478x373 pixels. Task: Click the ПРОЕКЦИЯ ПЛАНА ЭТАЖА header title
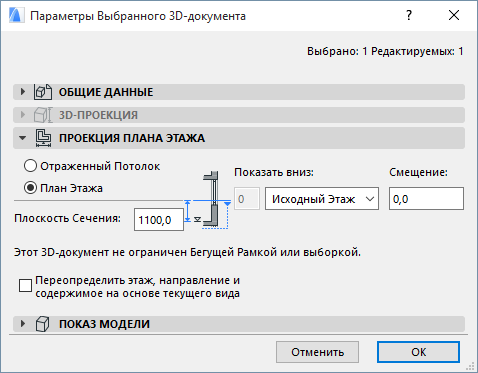pos(132,138)
